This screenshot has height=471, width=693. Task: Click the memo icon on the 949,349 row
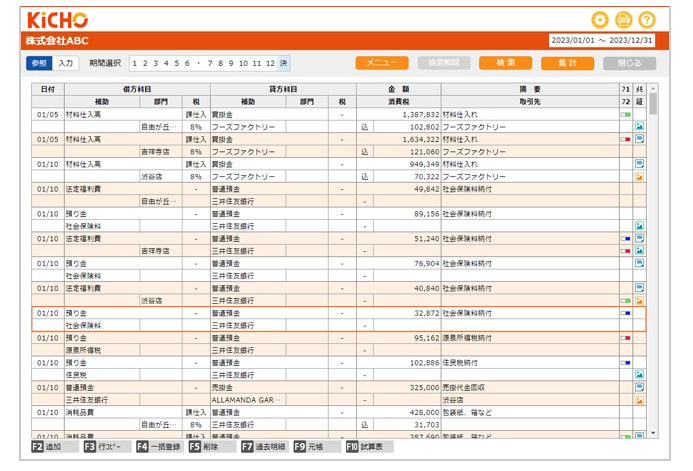pos(639,164)
